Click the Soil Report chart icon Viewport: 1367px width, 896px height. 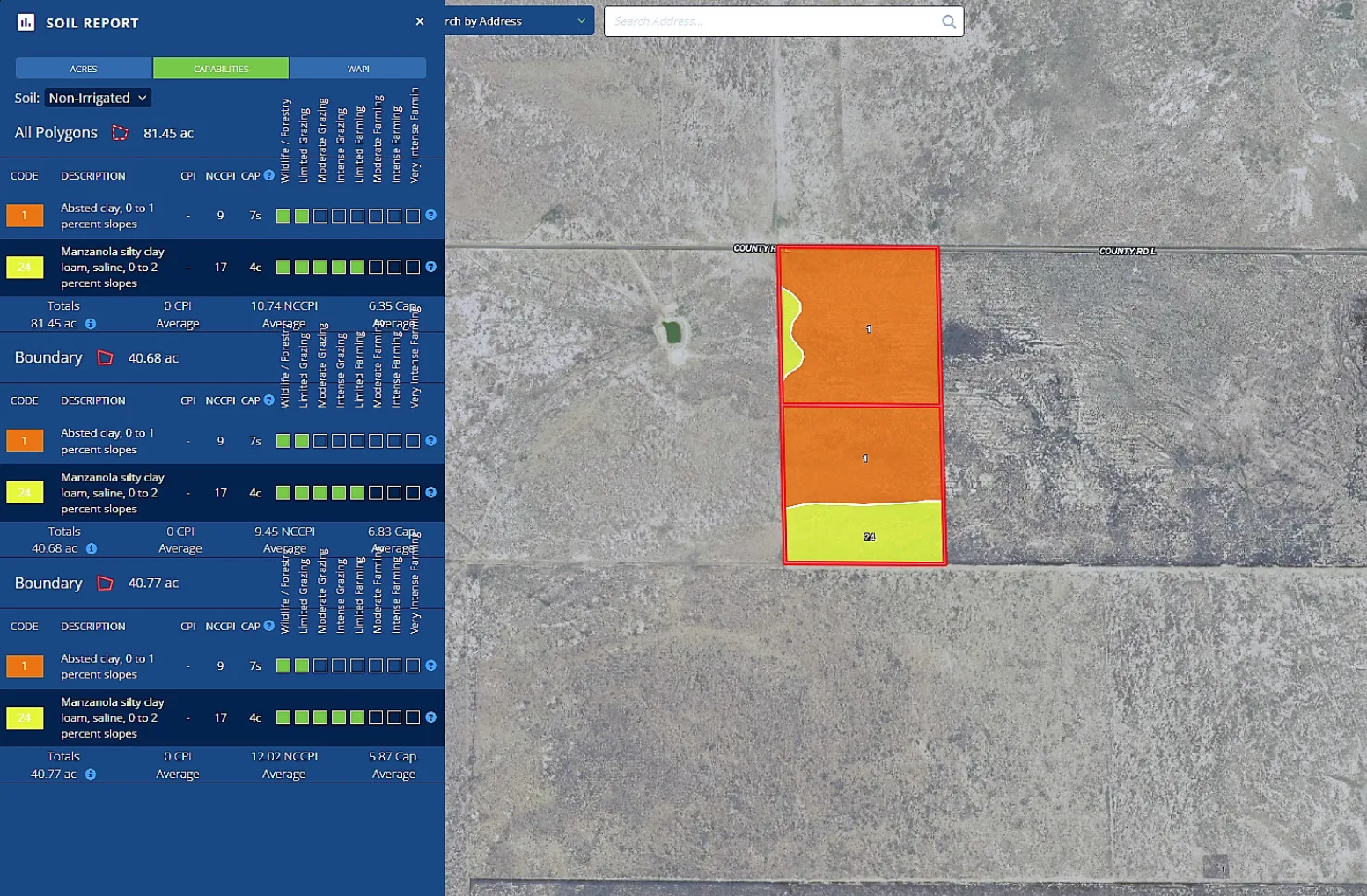tap(26, 22)
